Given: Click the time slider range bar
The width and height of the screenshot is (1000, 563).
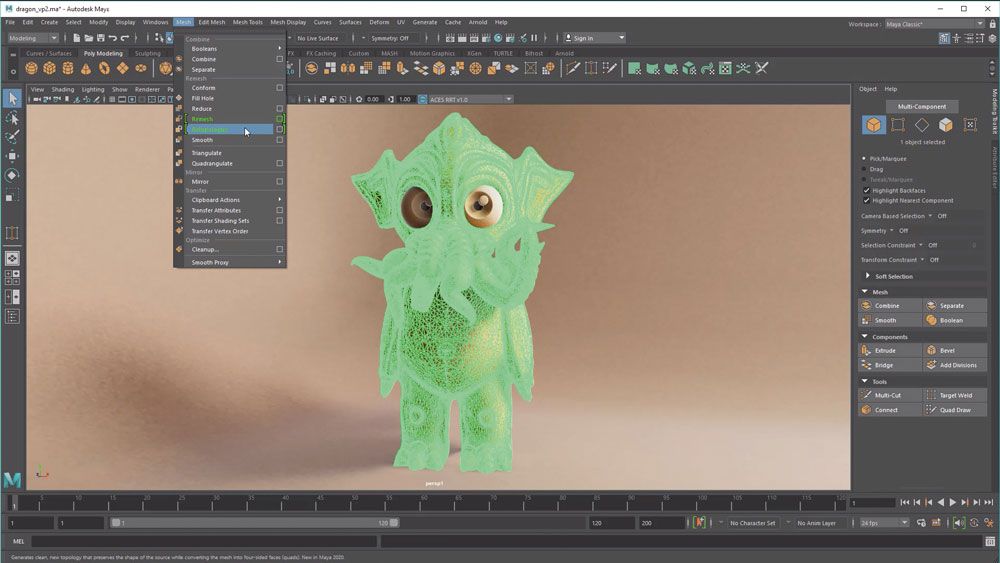Looking at the screenshot, I should point(254,523).
